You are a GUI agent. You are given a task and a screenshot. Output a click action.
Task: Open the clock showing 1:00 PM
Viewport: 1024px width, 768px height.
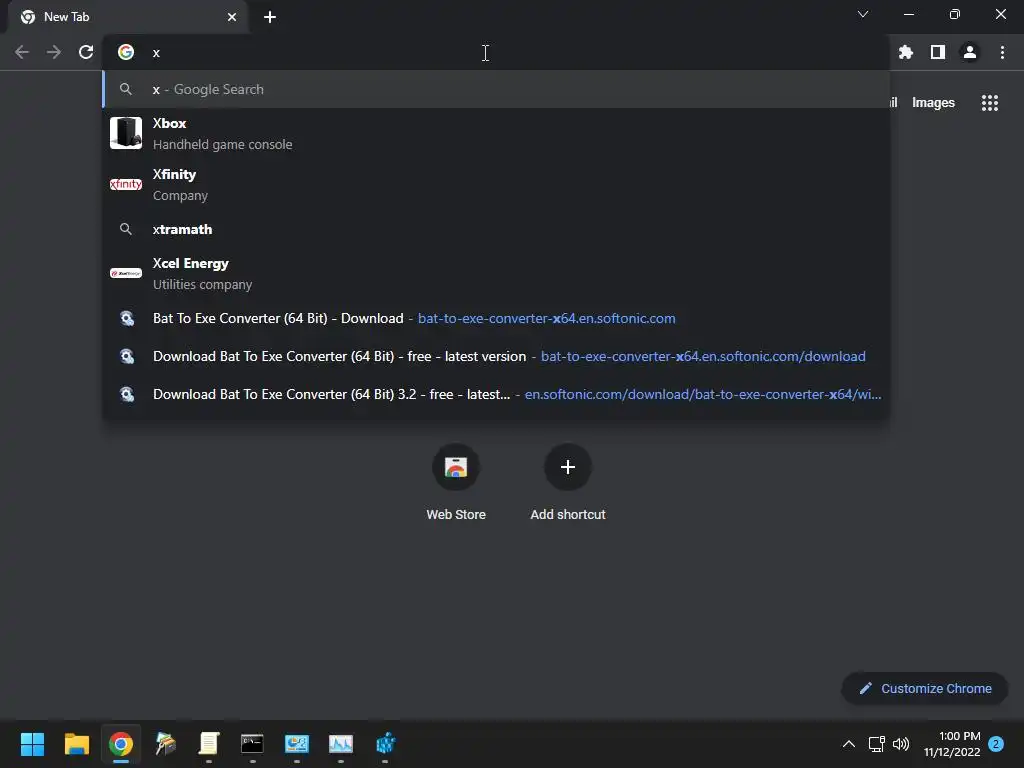(952, 744)
